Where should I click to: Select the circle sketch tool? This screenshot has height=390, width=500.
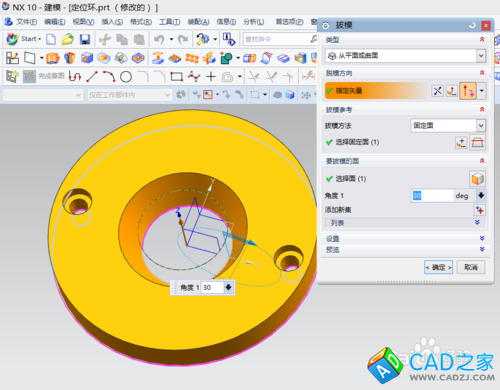pyautogui.click(x=126, y=77)
